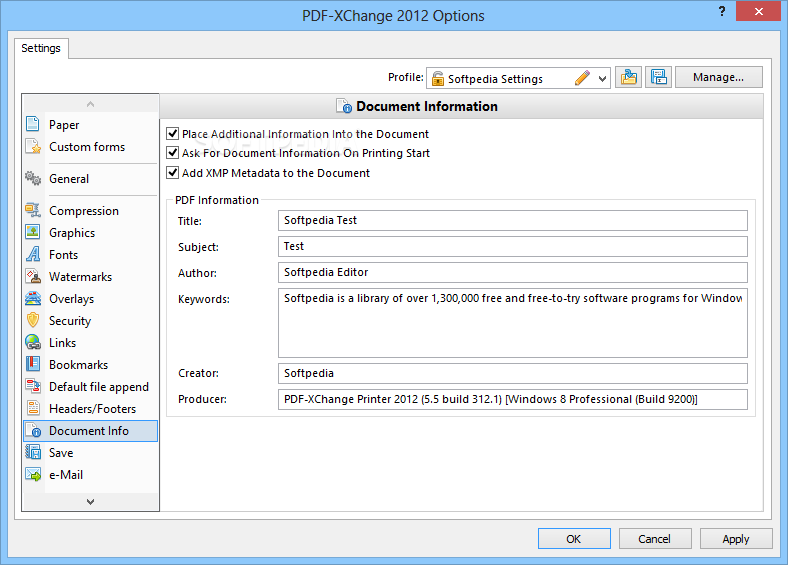Open the Fonts settings page
The width and height of the screenshot is (788, 565).
[90, 254]
